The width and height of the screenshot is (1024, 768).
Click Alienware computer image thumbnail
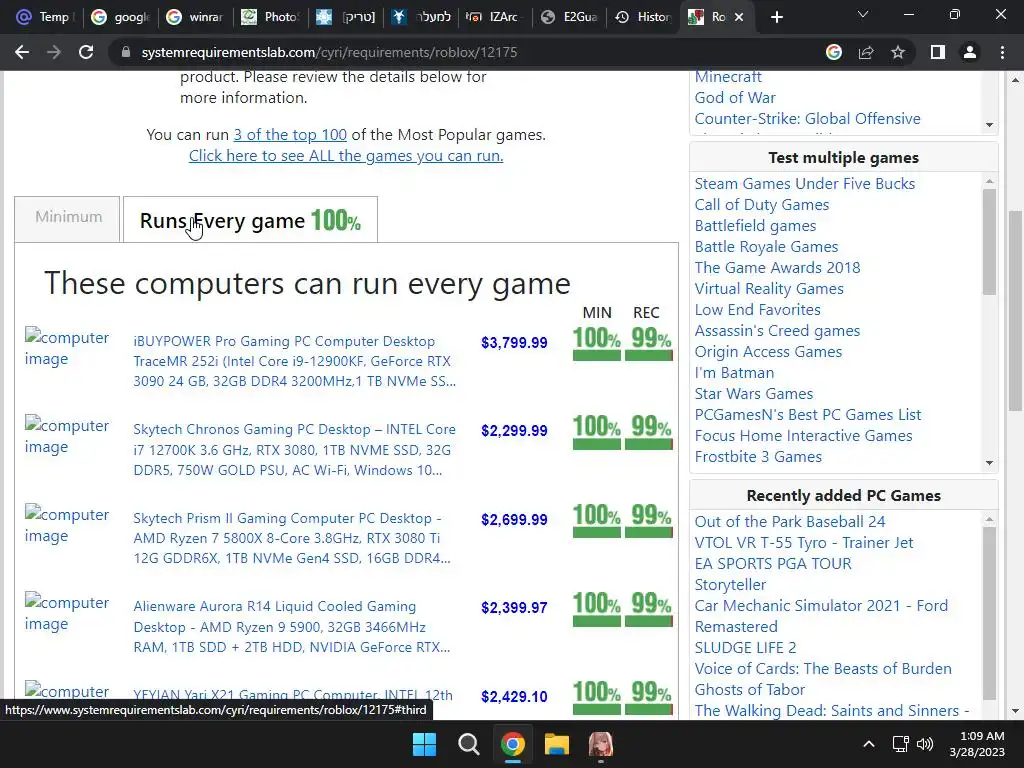click(x=67, y=613)
